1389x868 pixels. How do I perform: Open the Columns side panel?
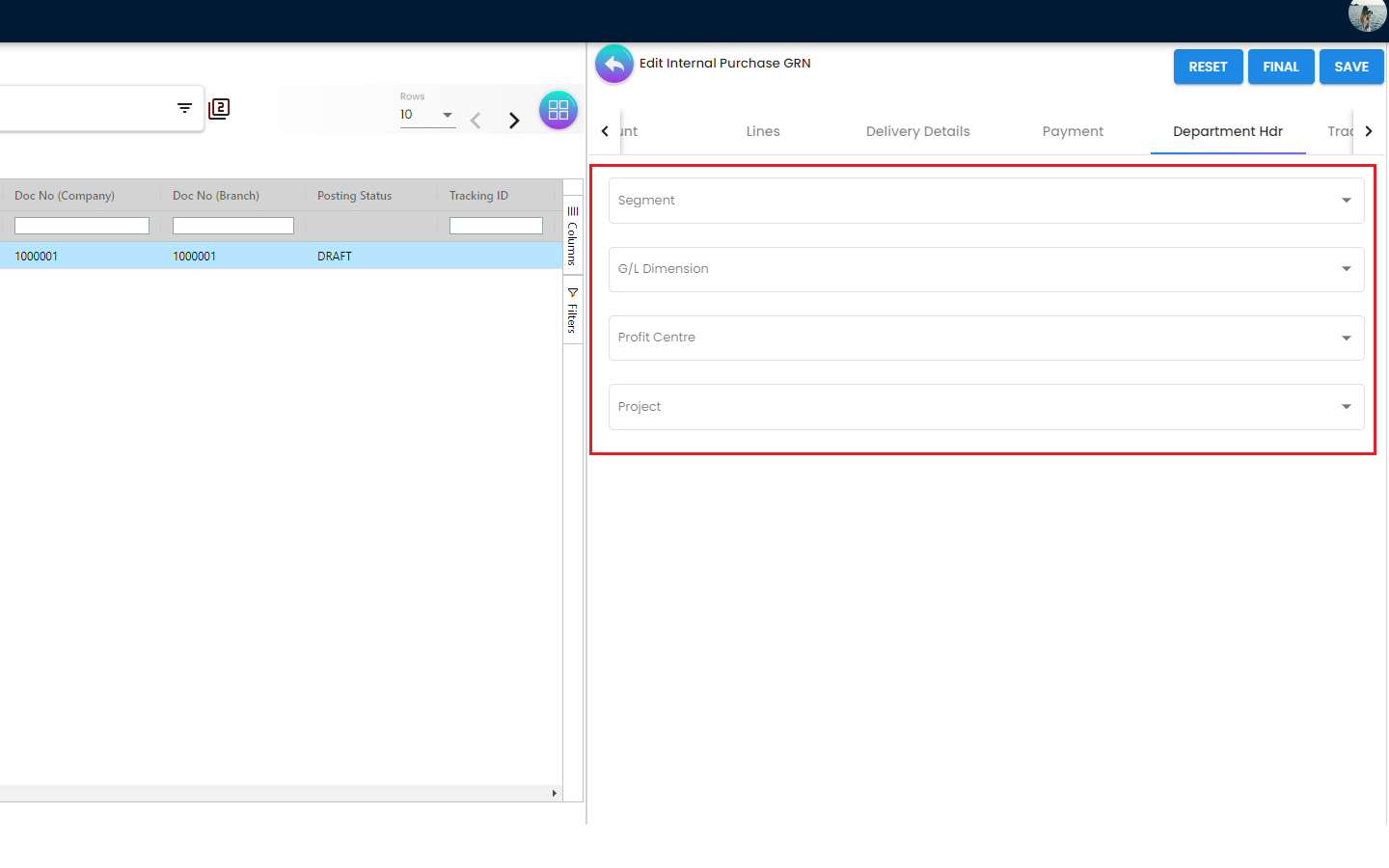572,236
